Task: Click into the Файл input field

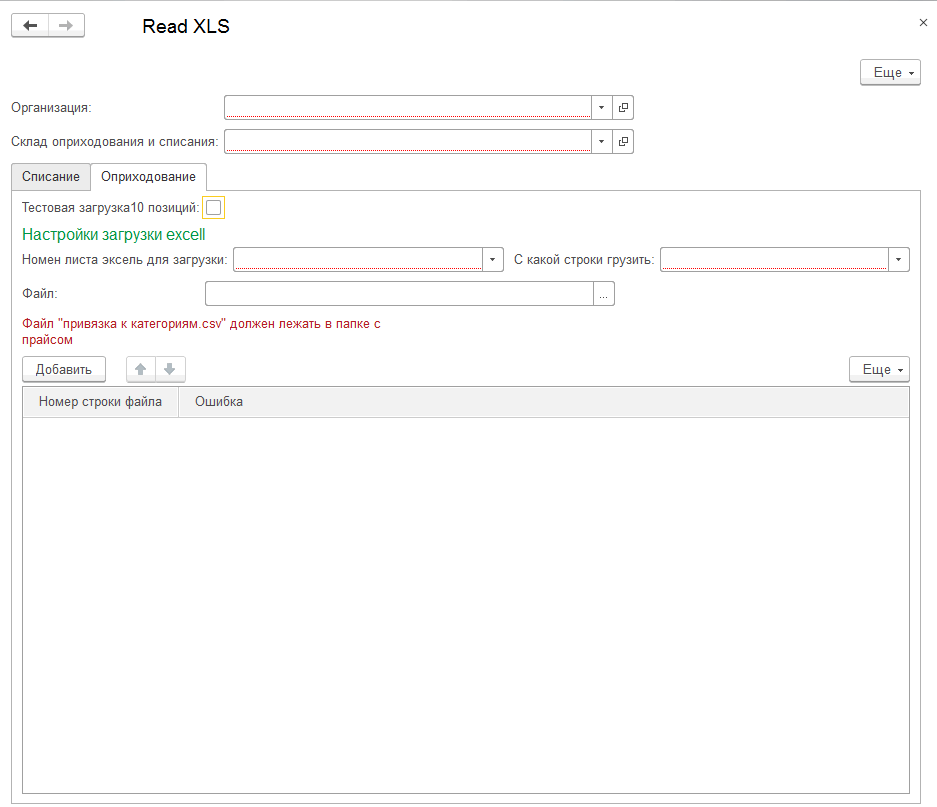Action: coord(399,294)
